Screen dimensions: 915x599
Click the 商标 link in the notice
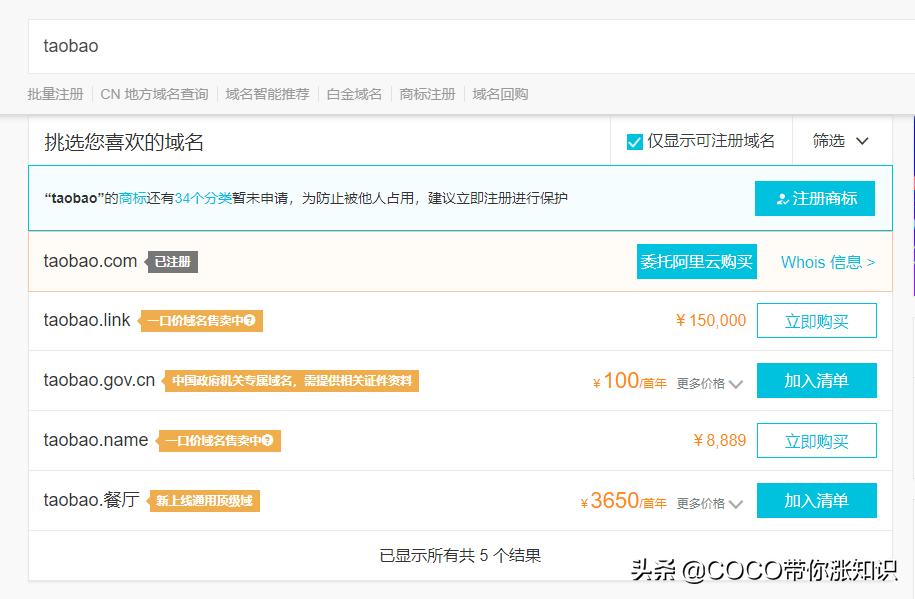132,198
